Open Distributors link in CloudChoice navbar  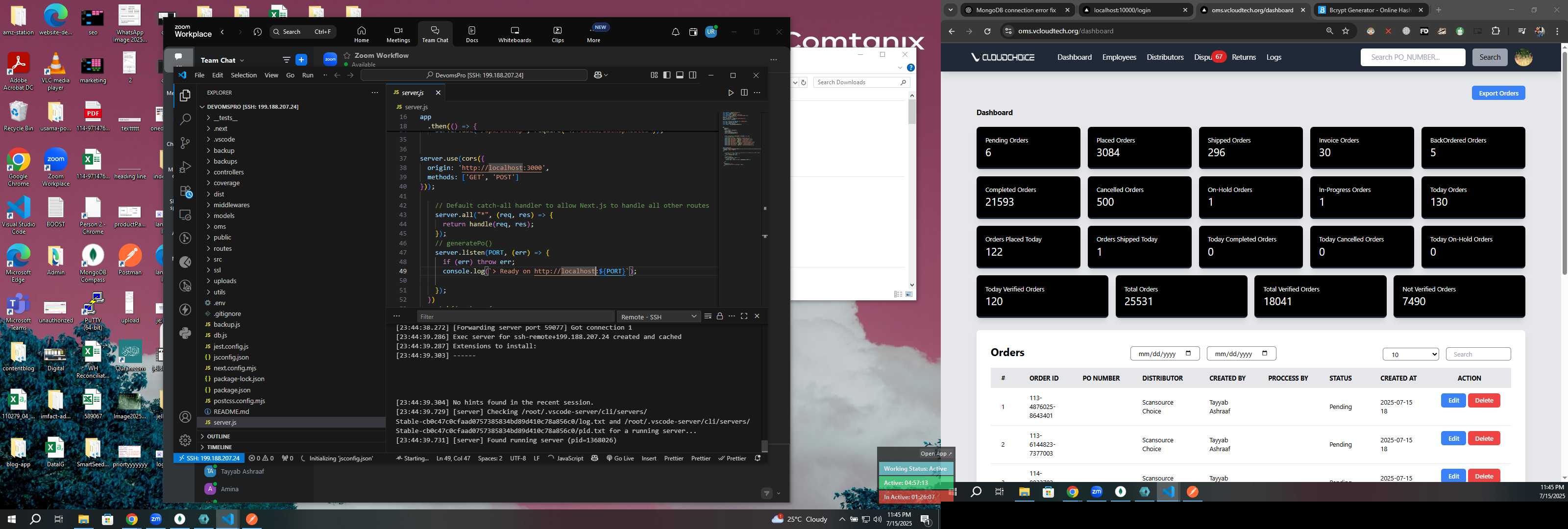pos(1164,57)
